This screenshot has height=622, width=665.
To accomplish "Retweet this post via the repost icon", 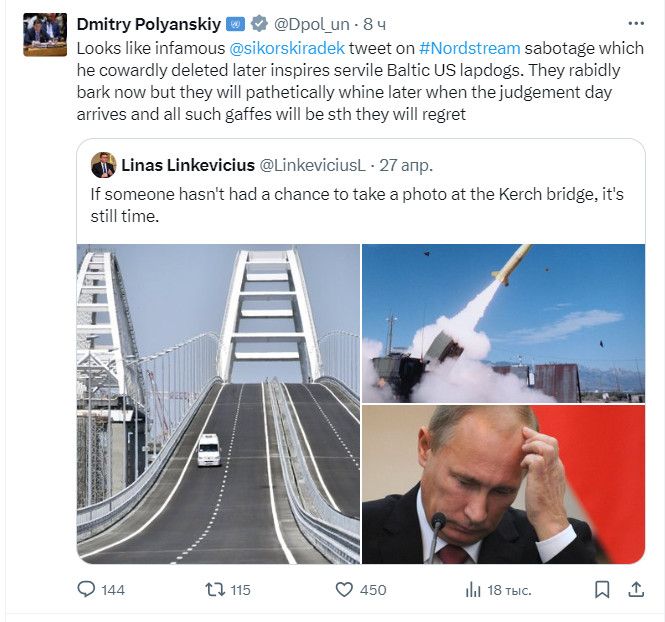I will click(214, 590).
